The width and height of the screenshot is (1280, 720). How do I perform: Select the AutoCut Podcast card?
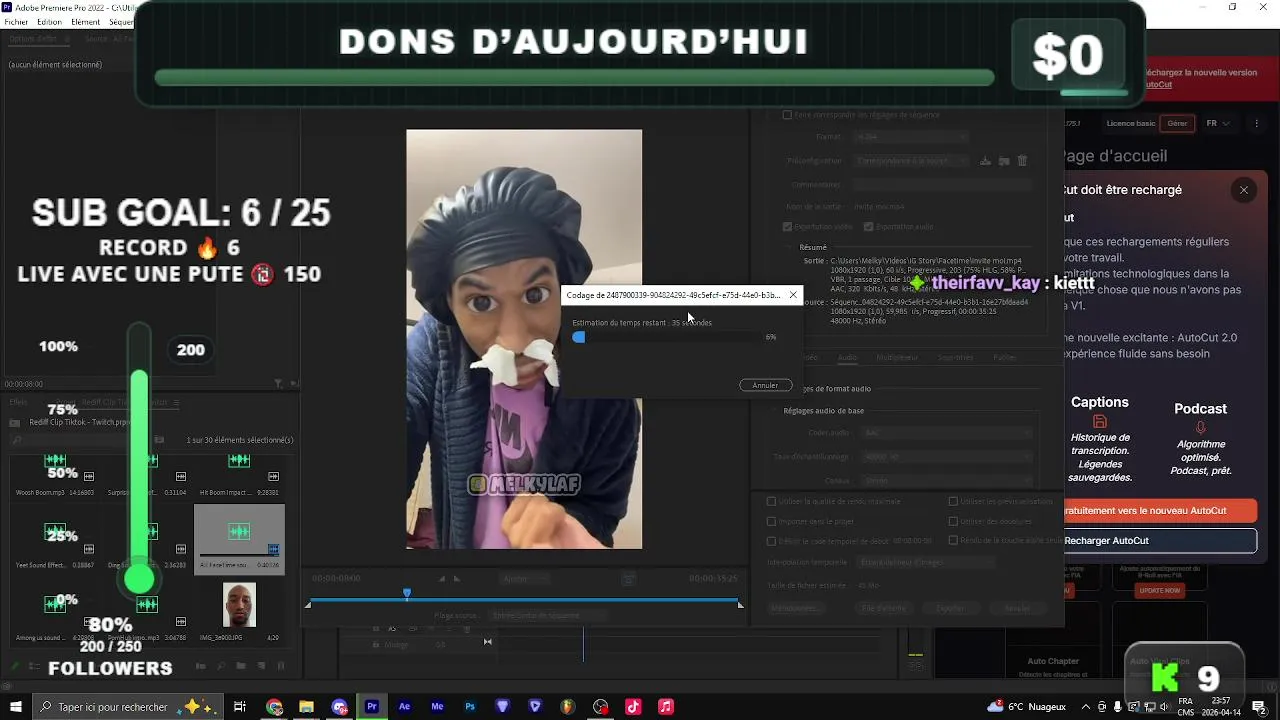click(x=1200, y=440)
